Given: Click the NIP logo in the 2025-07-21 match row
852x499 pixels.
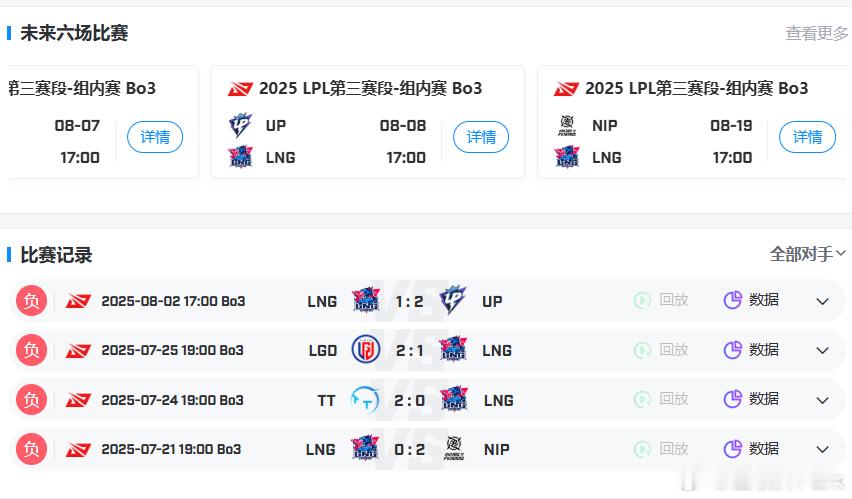Looking at the screenshot, I should click(453, 449).
